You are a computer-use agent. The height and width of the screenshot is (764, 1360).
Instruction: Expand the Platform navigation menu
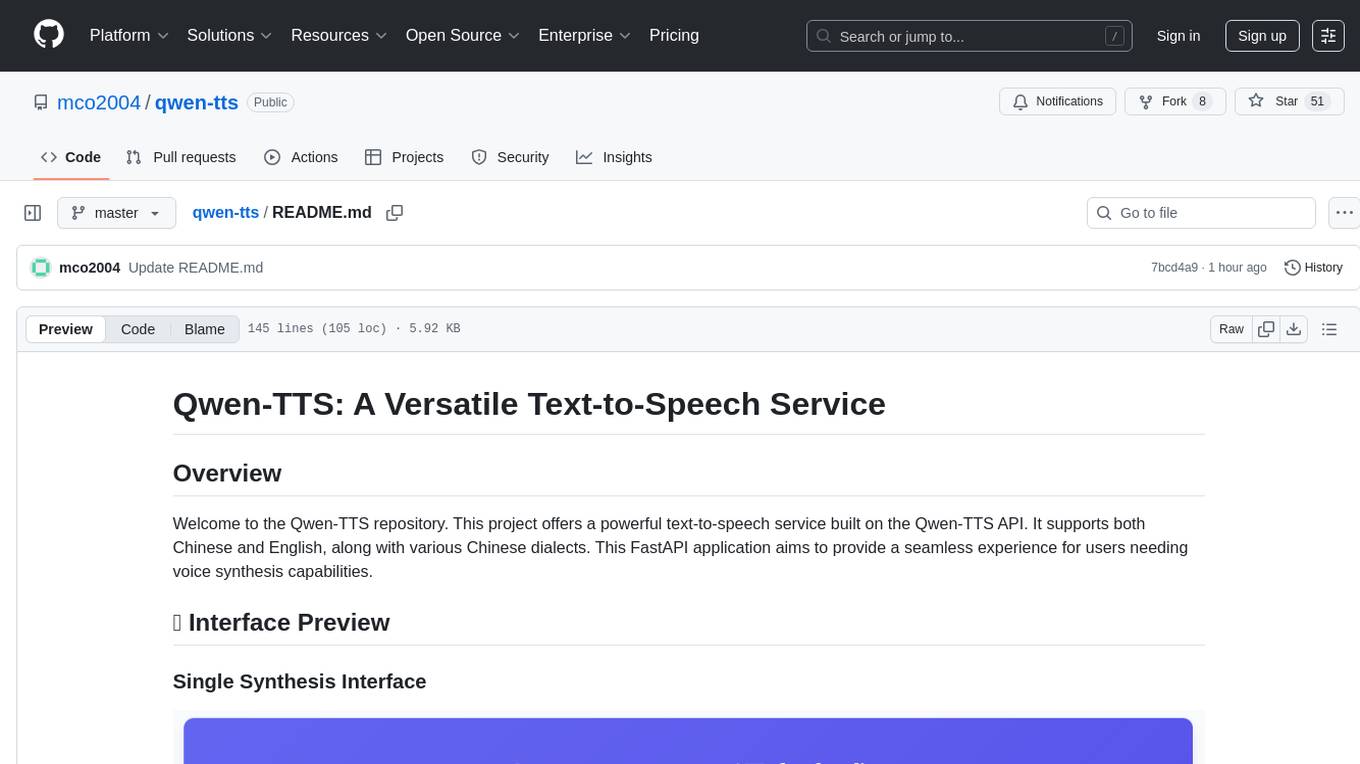(x=129, y=35)
